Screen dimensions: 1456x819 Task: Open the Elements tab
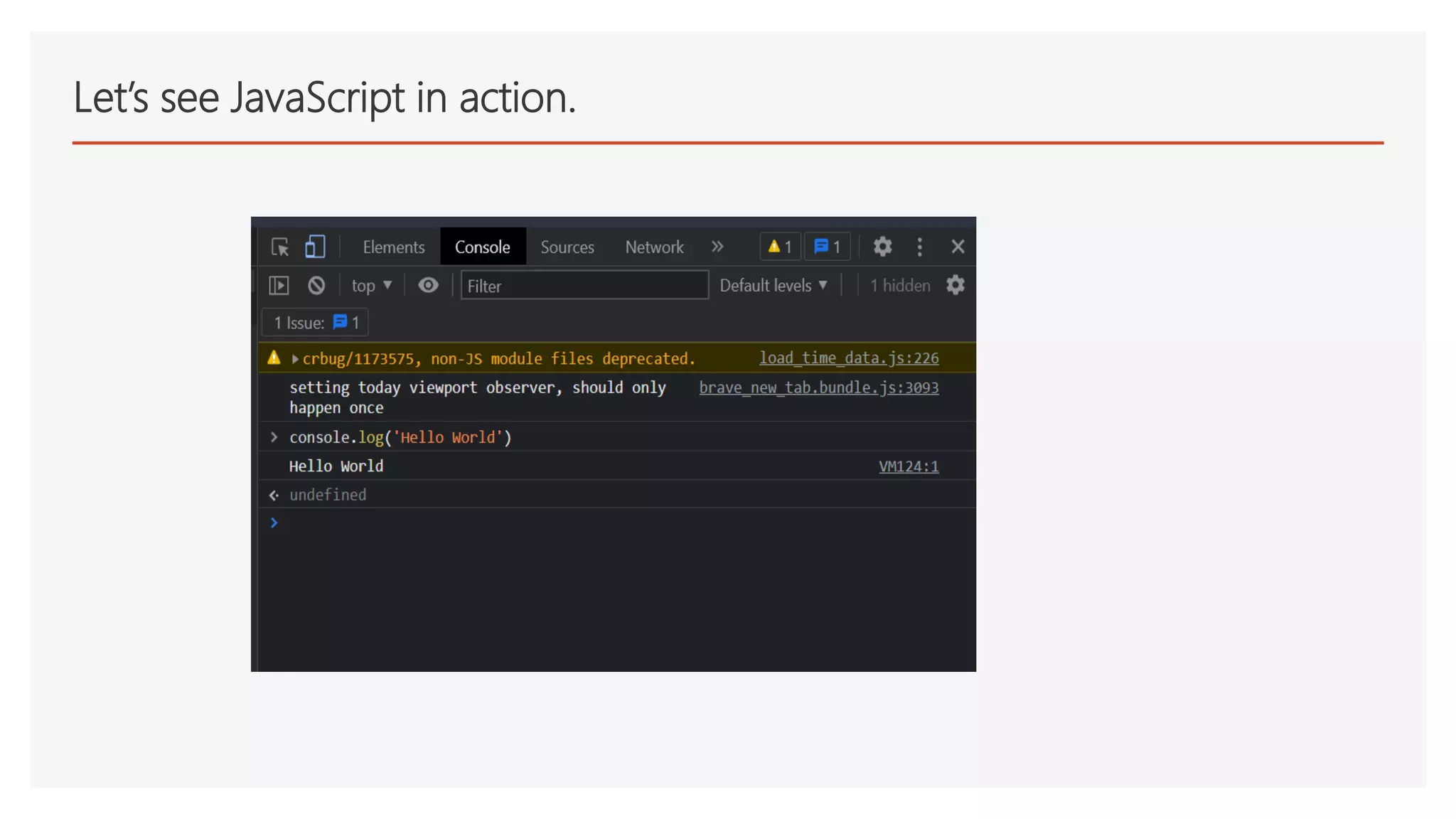pos(393,247)
